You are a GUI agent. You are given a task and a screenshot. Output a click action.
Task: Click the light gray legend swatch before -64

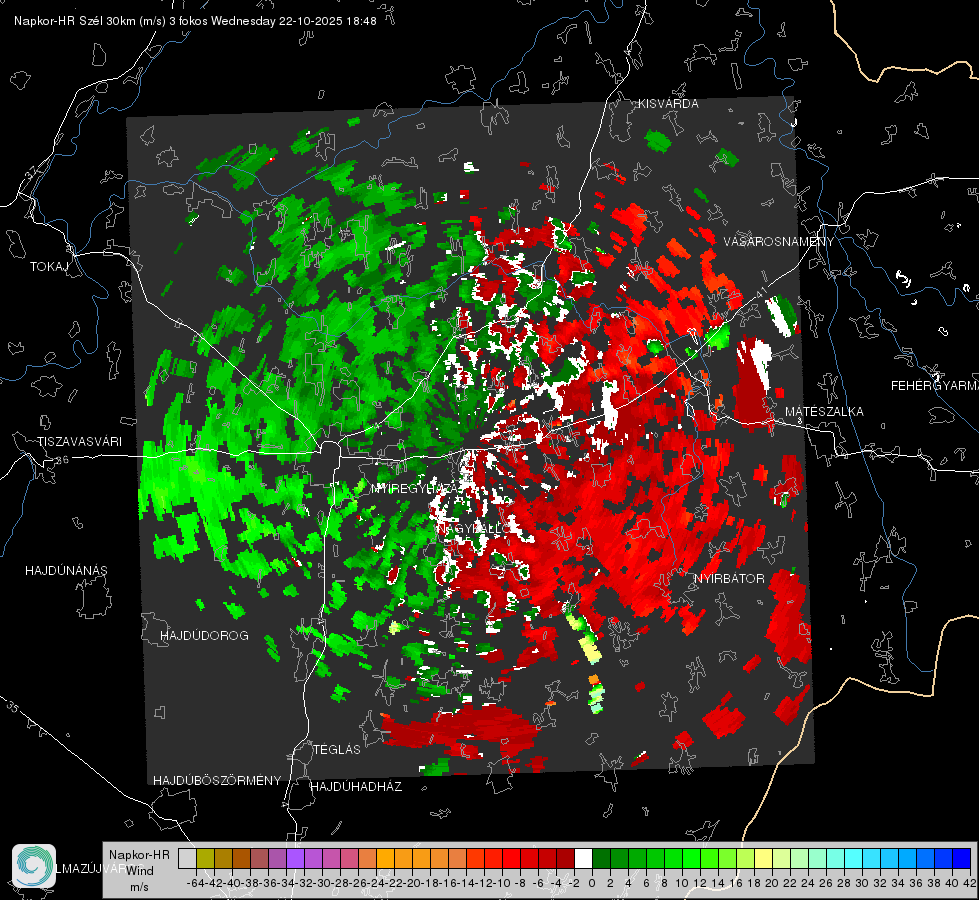187,858
